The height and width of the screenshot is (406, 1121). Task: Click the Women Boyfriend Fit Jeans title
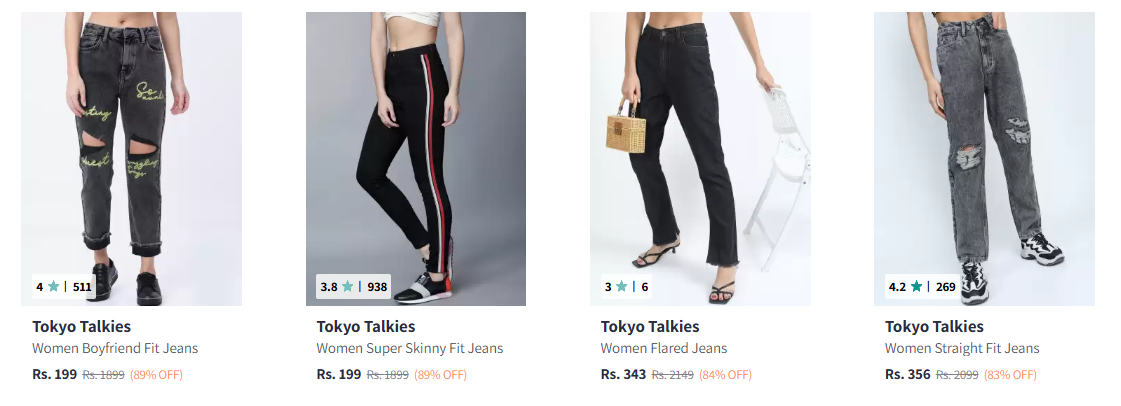(115, 349)
